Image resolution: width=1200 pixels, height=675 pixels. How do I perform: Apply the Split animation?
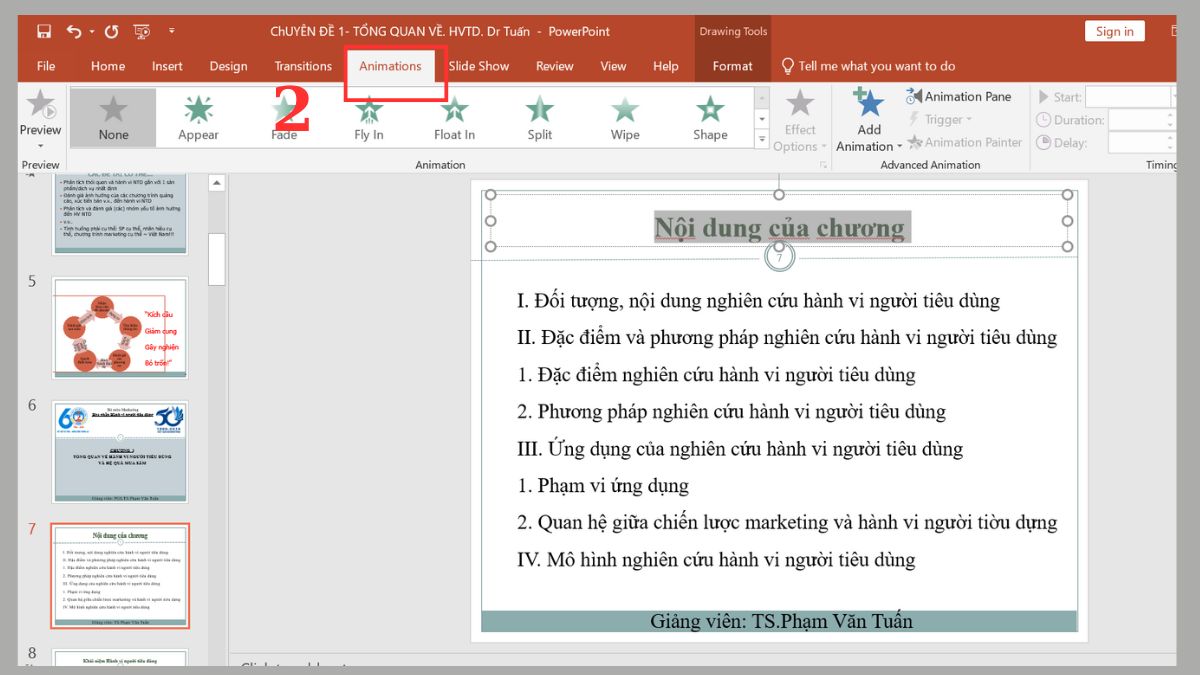pos(538,115)
